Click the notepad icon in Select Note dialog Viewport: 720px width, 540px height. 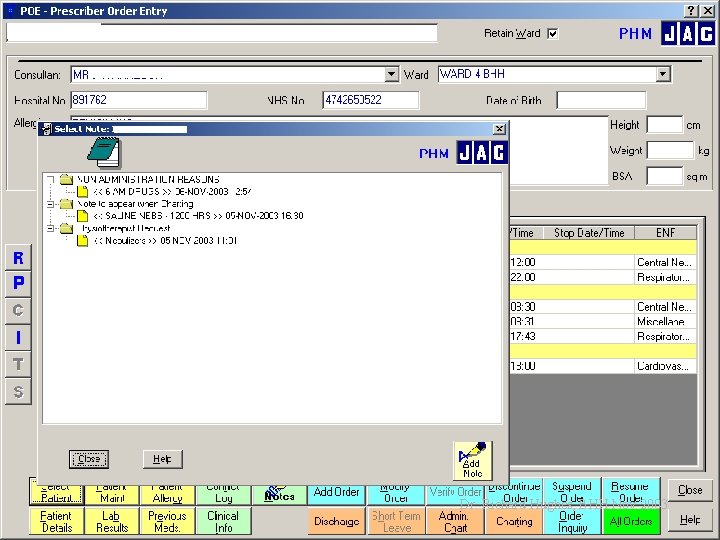click(x=104, y=152)
